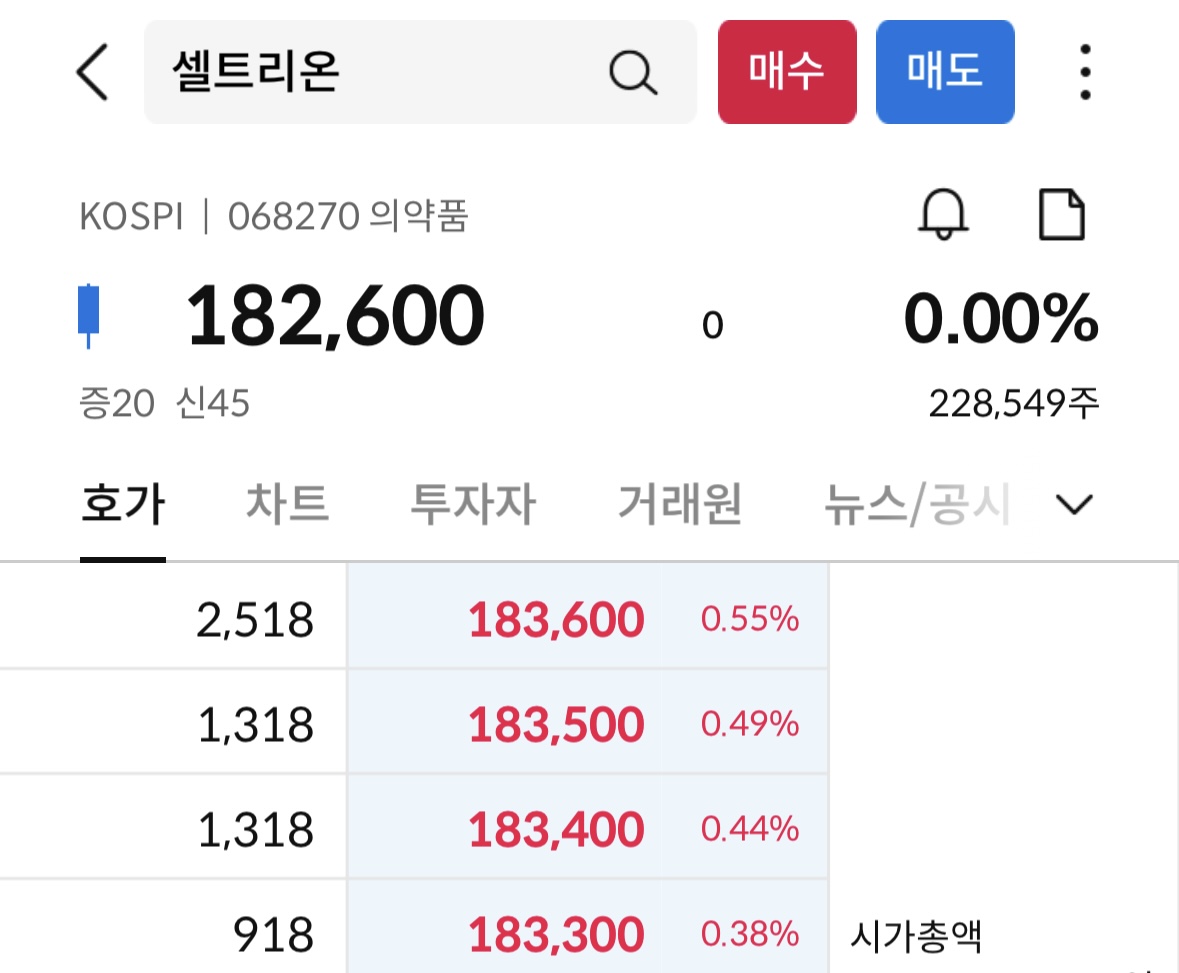The image size is (1179, 973).
Task: Tap ask quantity 1,318 beside 183,500
Action: point(256,725)
